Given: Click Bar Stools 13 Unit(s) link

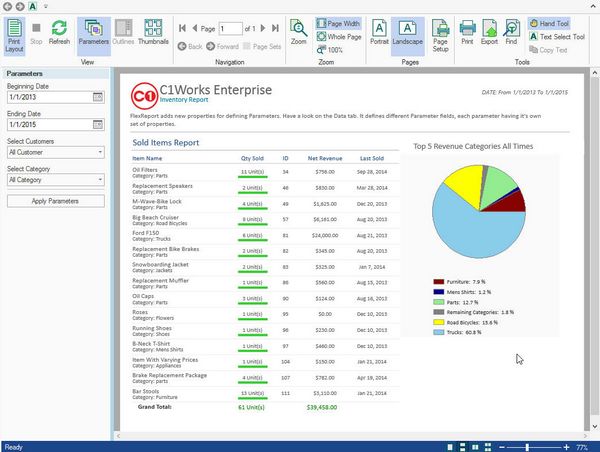Looking at the screenshot, I should (252, 393).
